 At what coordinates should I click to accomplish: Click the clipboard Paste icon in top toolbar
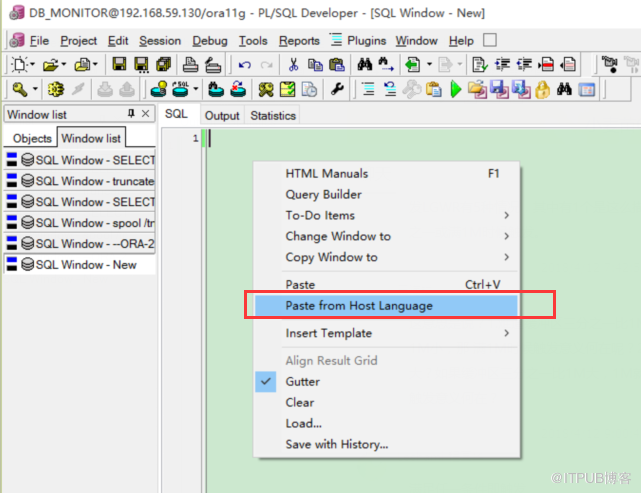[337, 65]
